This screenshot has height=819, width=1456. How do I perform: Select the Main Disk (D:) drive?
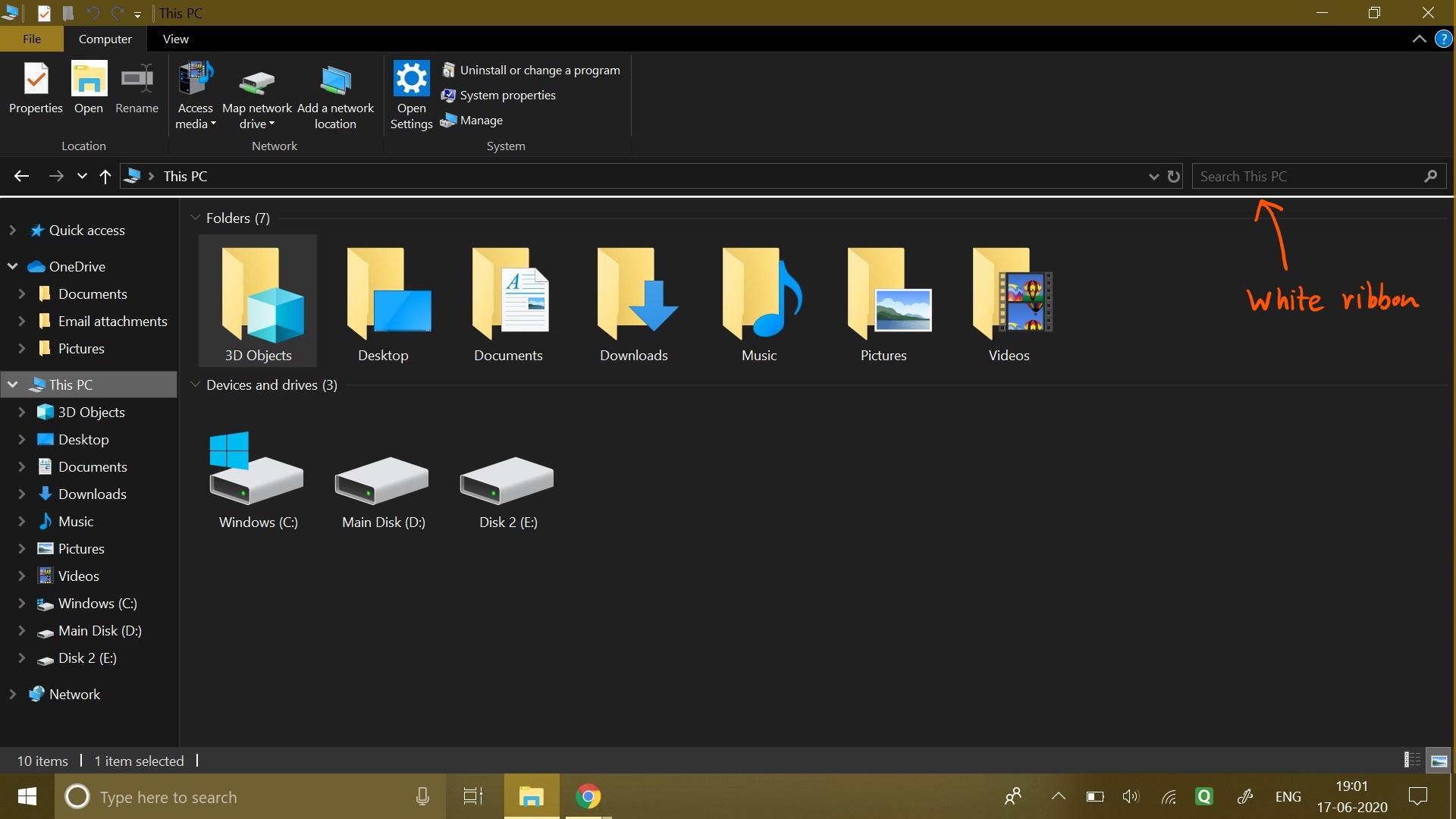pyautogui.click(x=383, y=479)
